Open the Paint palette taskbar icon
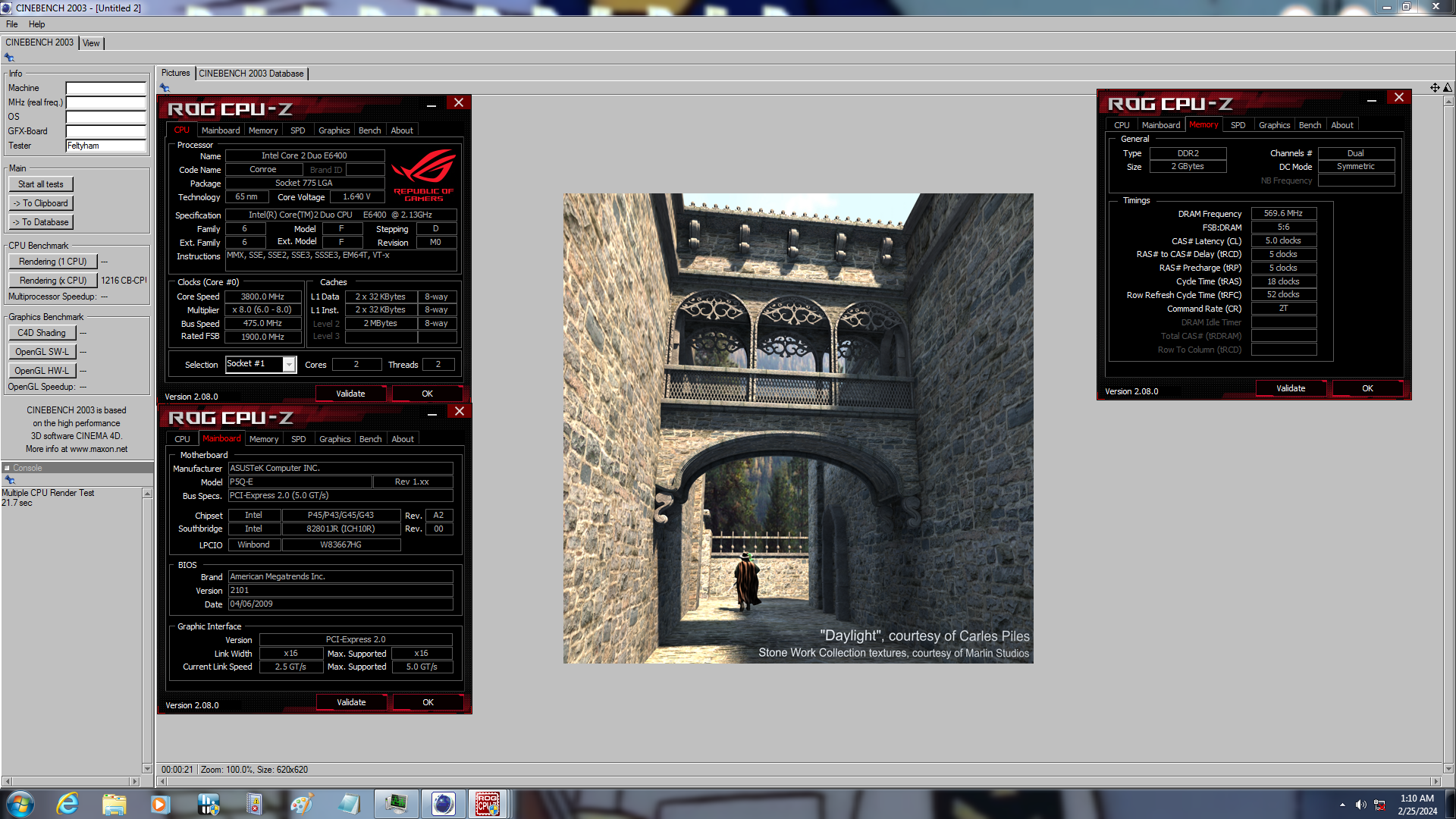 (302, 803)
